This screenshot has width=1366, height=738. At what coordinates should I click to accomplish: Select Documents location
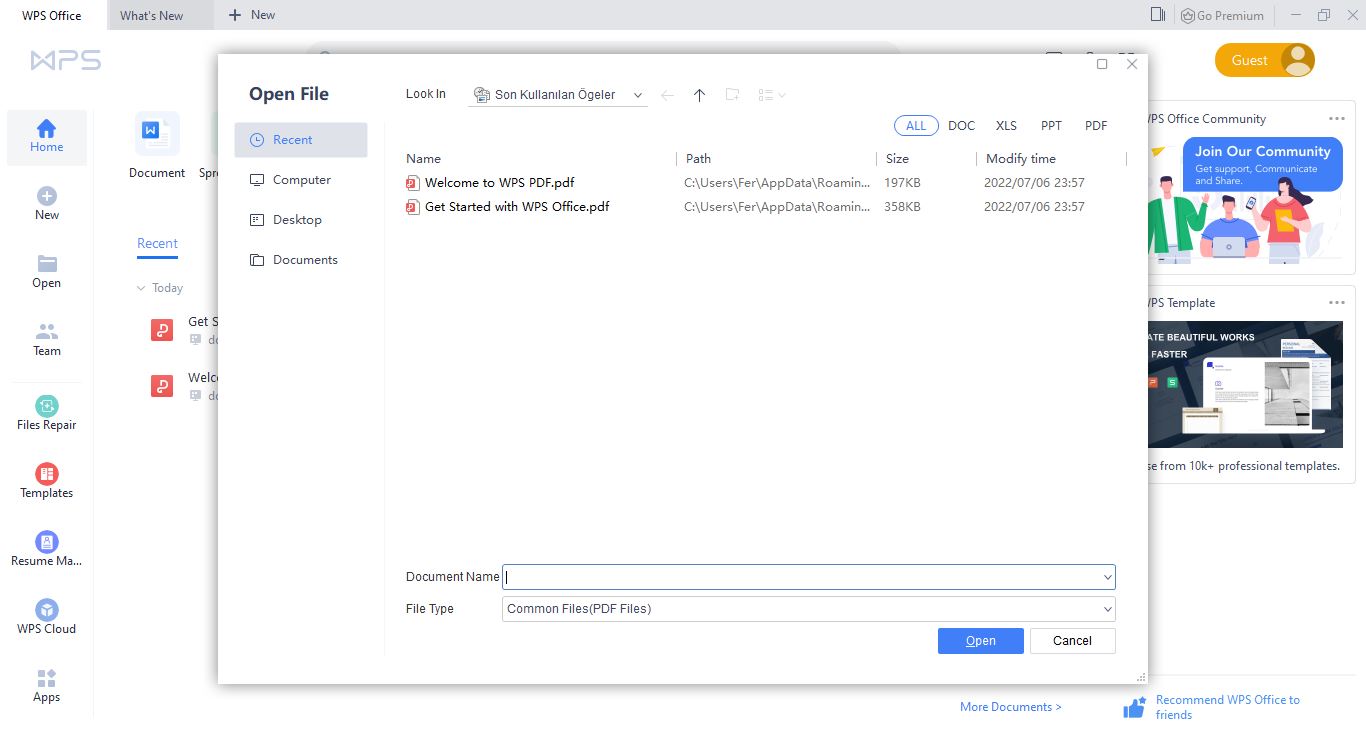point(301,260)
